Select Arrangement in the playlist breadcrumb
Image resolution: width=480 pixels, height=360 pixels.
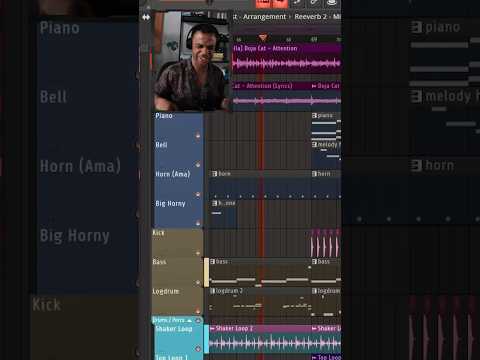pos(264,17)
